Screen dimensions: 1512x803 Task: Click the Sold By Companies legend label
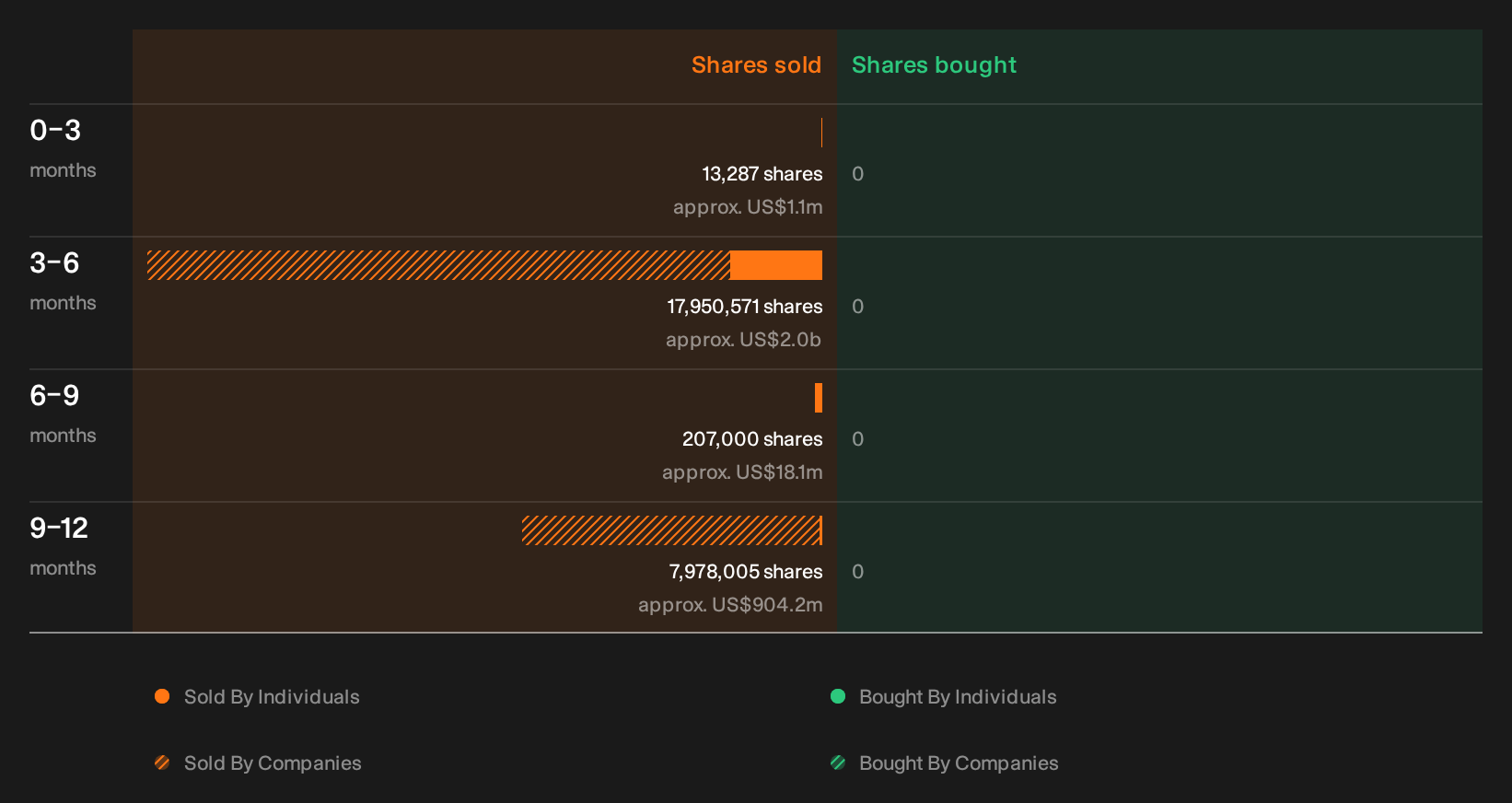273,763
